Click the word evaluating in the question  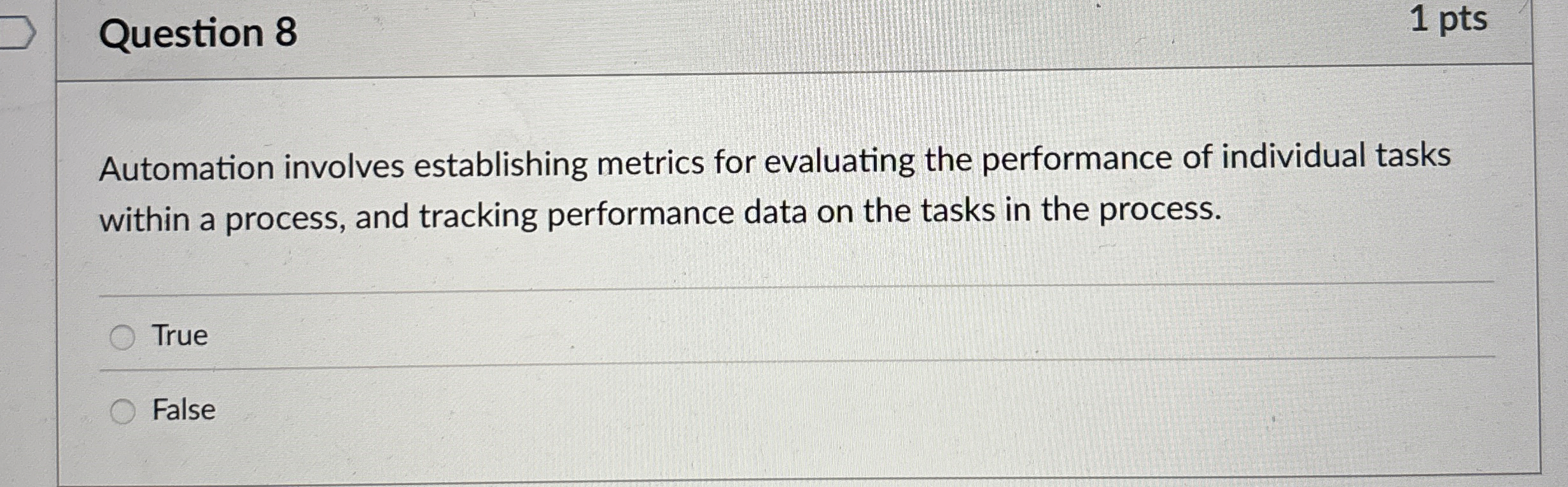point(839,161)
